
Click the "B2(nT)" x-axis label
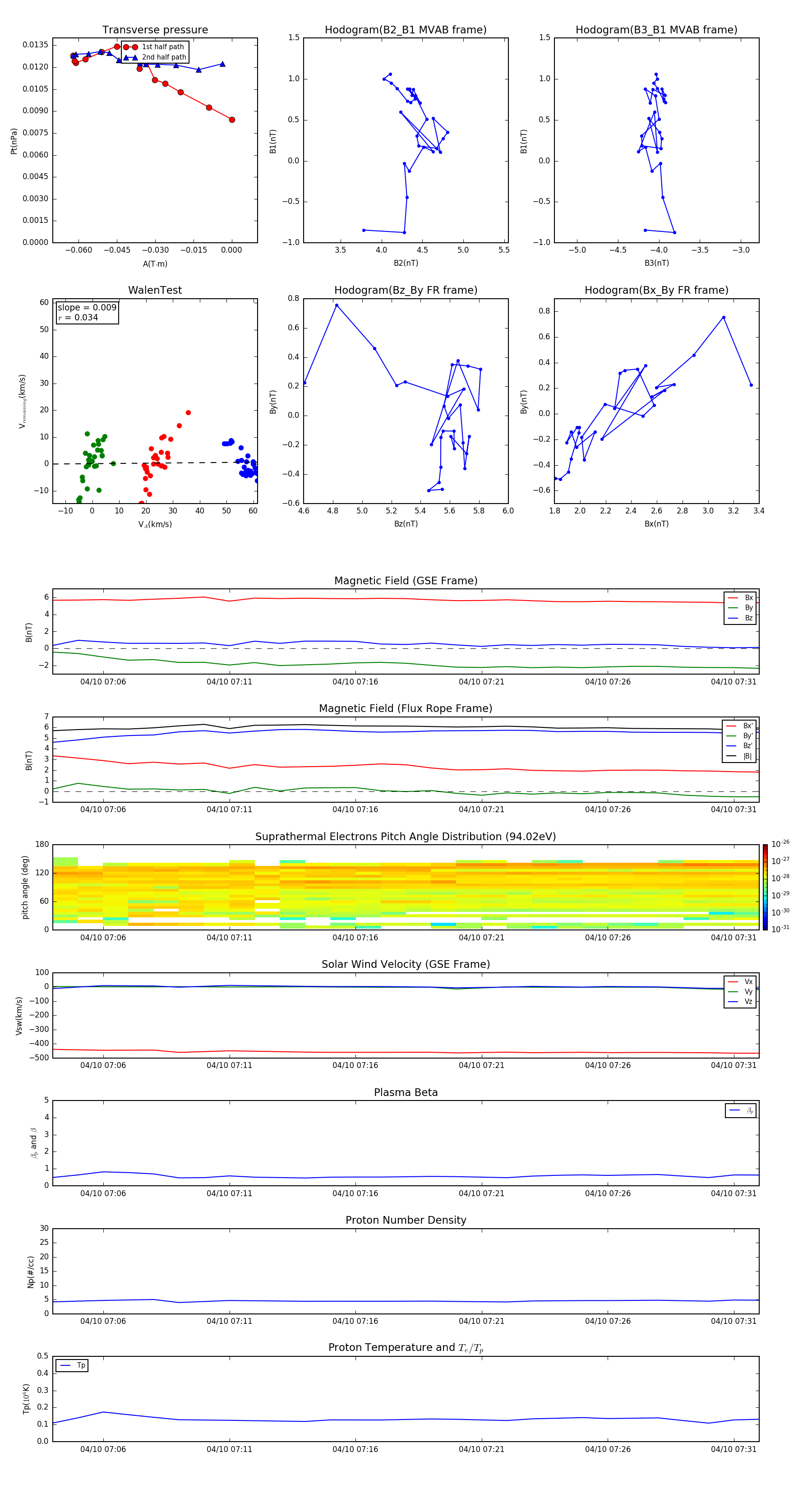click(x=406, y=263)
